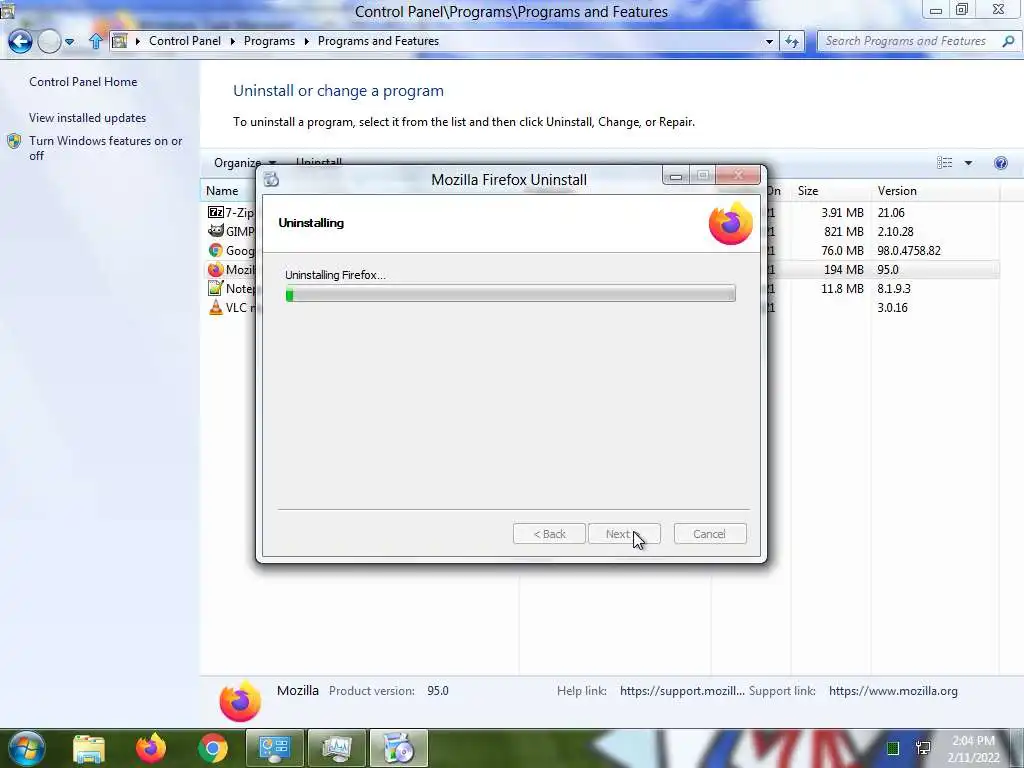
Task: Launch Firefox from the taskbar
Action: point(151,748)
